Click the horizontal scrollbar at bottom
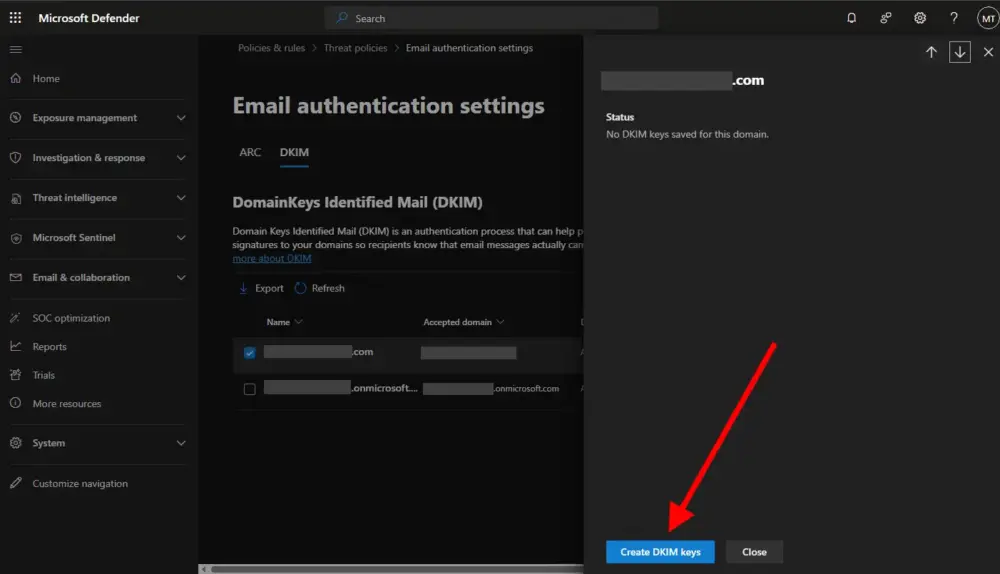The height and width of the screenshot is (574, 1000). [x=397, y=569]
